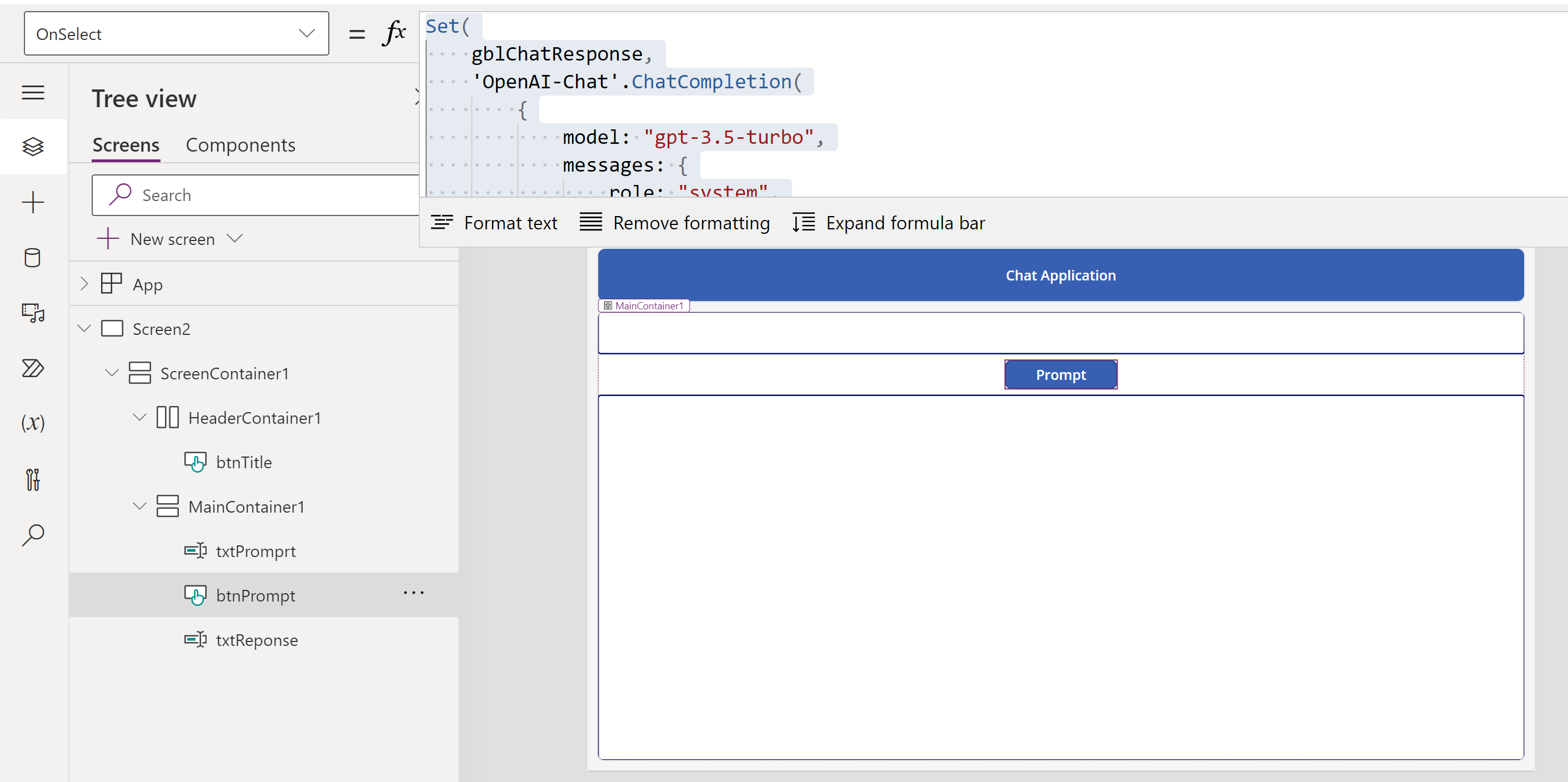Collapse the Screen2 tree node
This screenshot has width=1568, height=782.
coord(84,329)
